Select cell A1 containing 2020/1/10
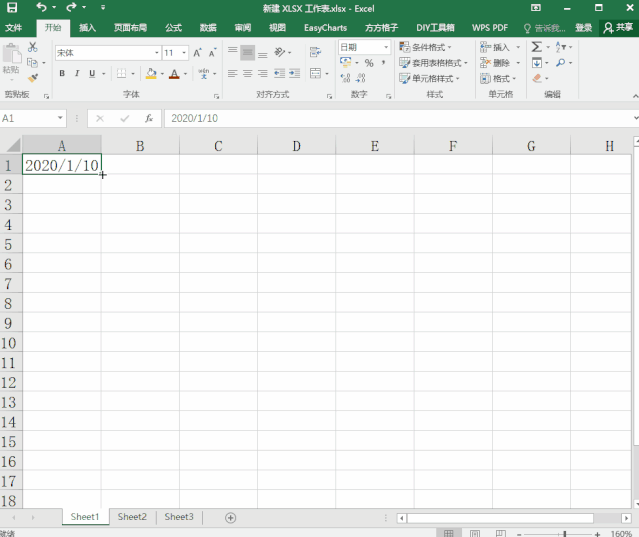Screen dimensions: 639x537 (62, 165)
